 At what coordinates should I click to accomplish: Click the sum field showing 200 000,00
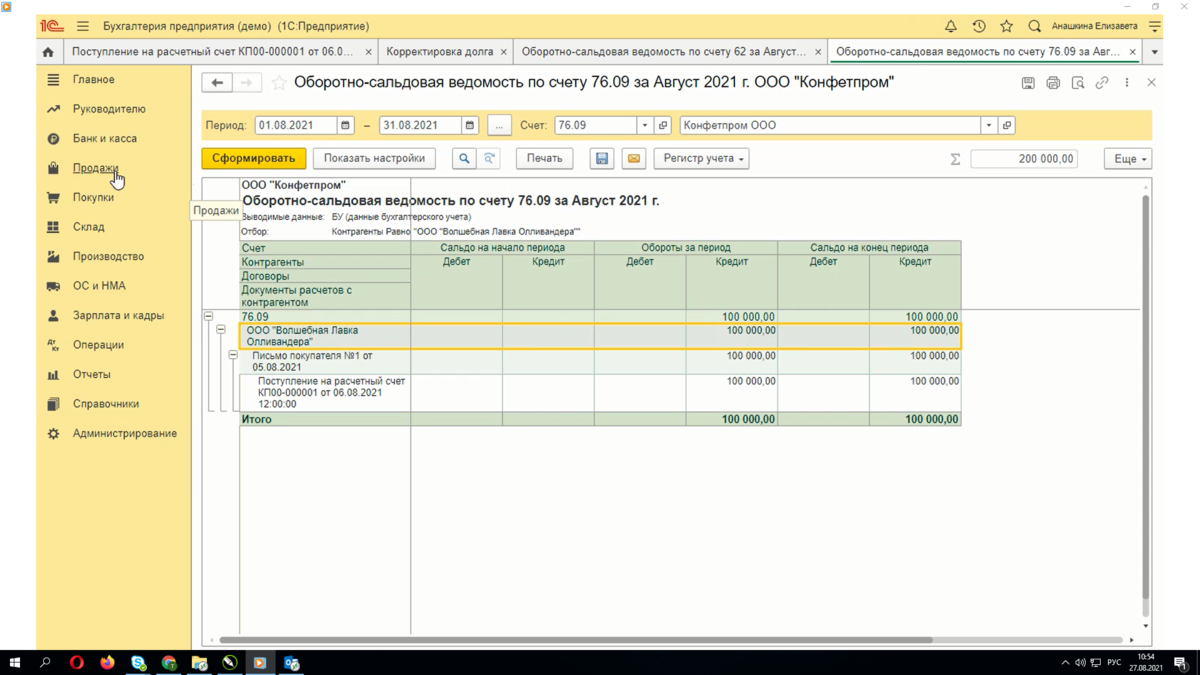pos(1024,159)
